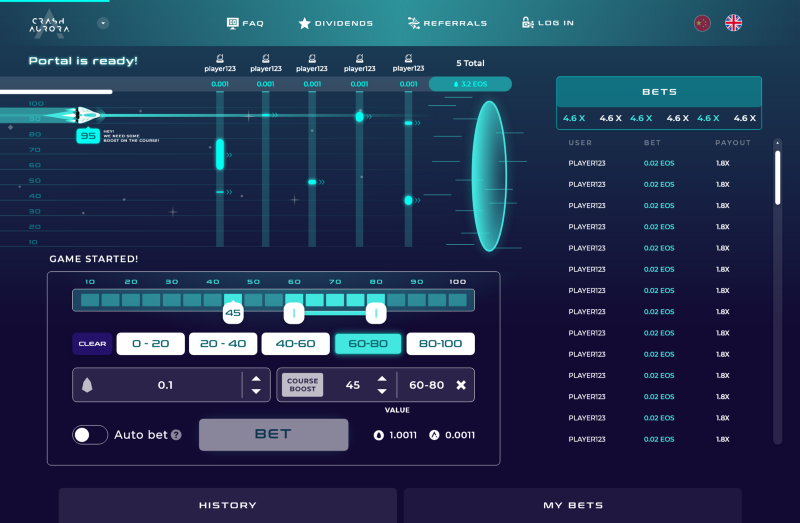The height and width of the screenshot is (523, 800).
Task: Increase course boost value 45
Action: click(x=382, y=379)
